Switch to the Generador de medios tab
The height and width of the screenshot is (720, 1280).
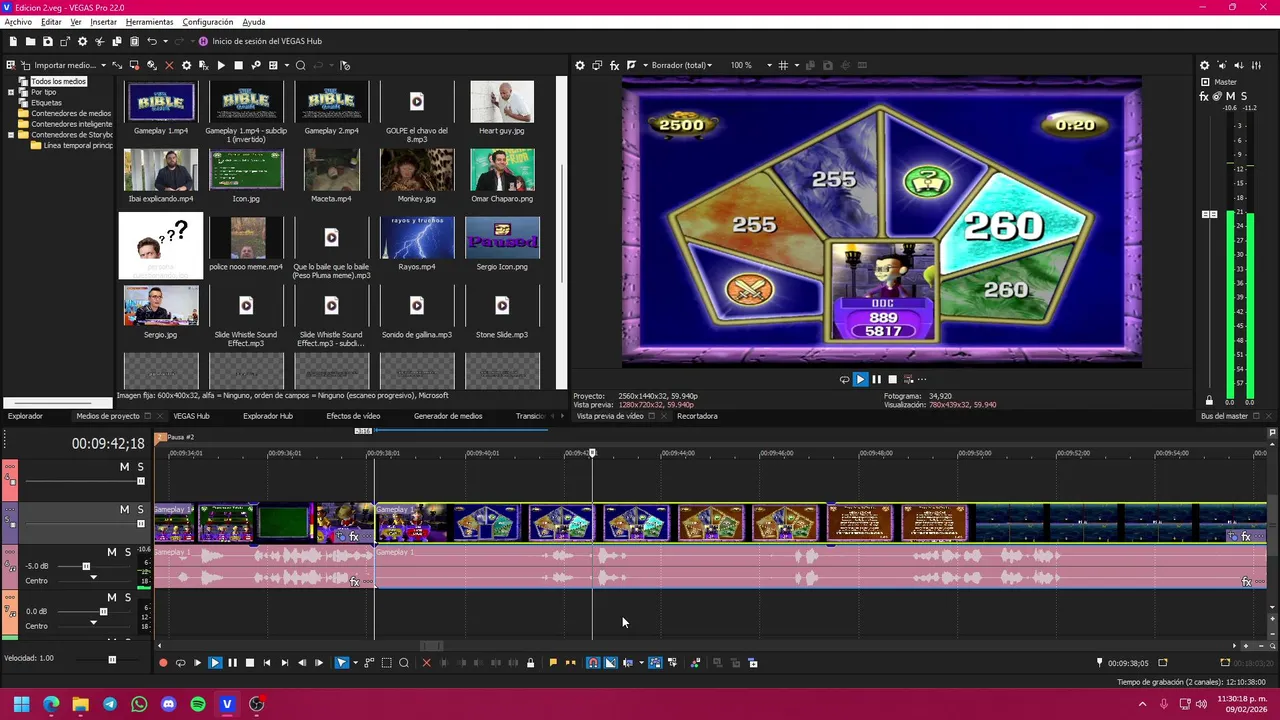pos(448,416)
